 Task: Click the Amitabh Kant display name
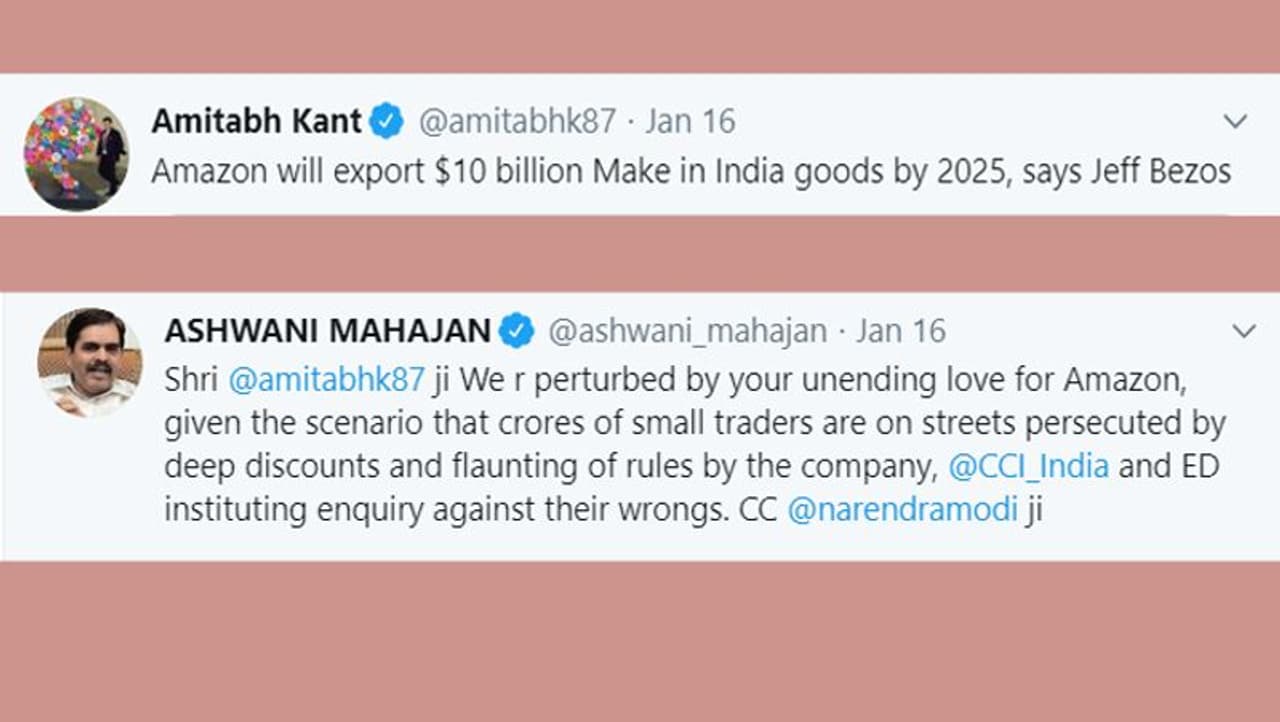tap(256, 122)
